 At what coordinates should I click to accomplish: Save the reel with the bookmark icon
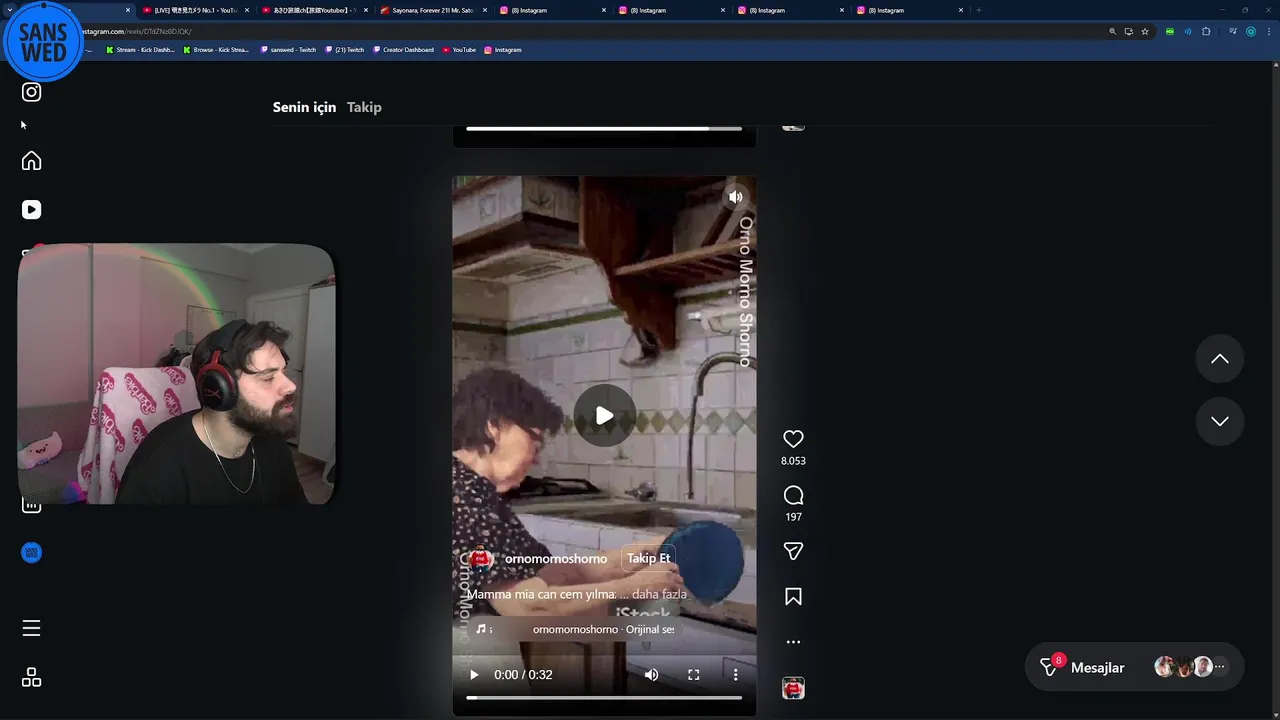(793, 596)
